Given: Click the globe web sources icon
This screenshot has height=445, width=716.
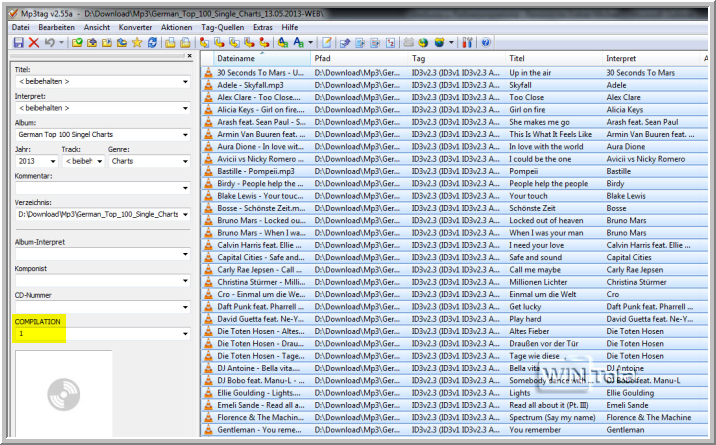Looking at the screenshot, I should [x=422, y=43].
